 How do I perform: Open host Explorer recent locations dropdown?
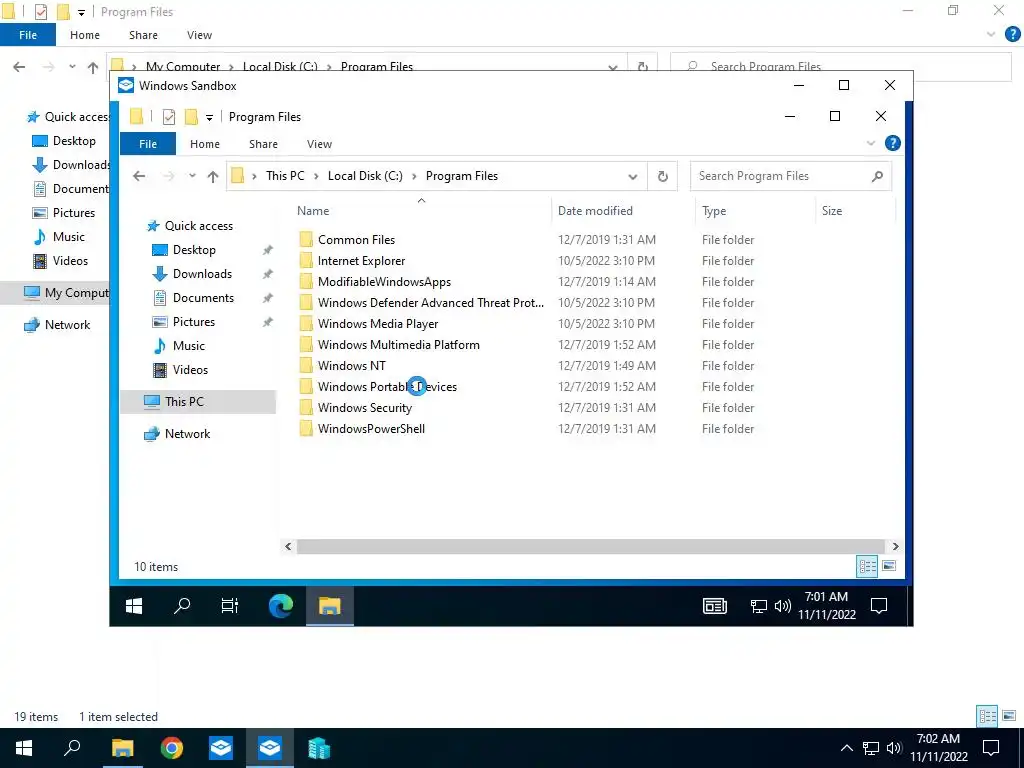[72, 67]
